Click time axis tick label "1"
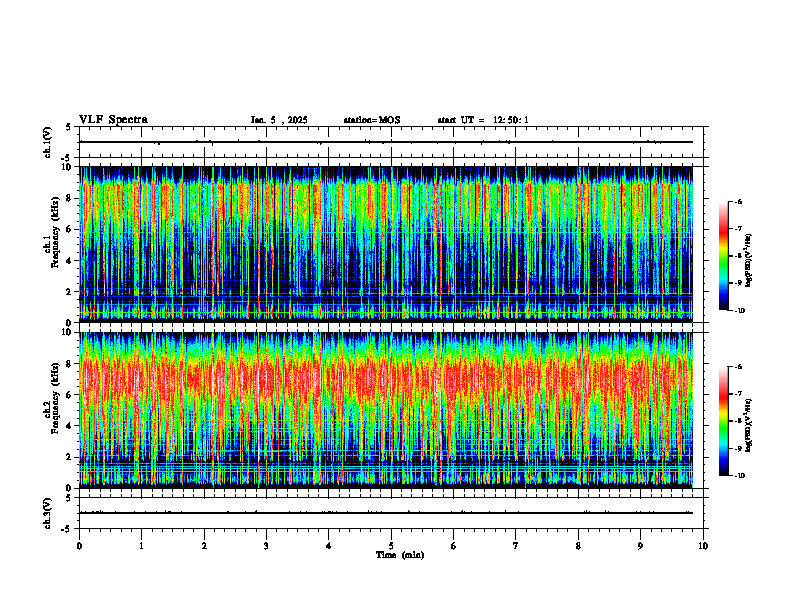This screenshot has height=612, width=792. 141,546
